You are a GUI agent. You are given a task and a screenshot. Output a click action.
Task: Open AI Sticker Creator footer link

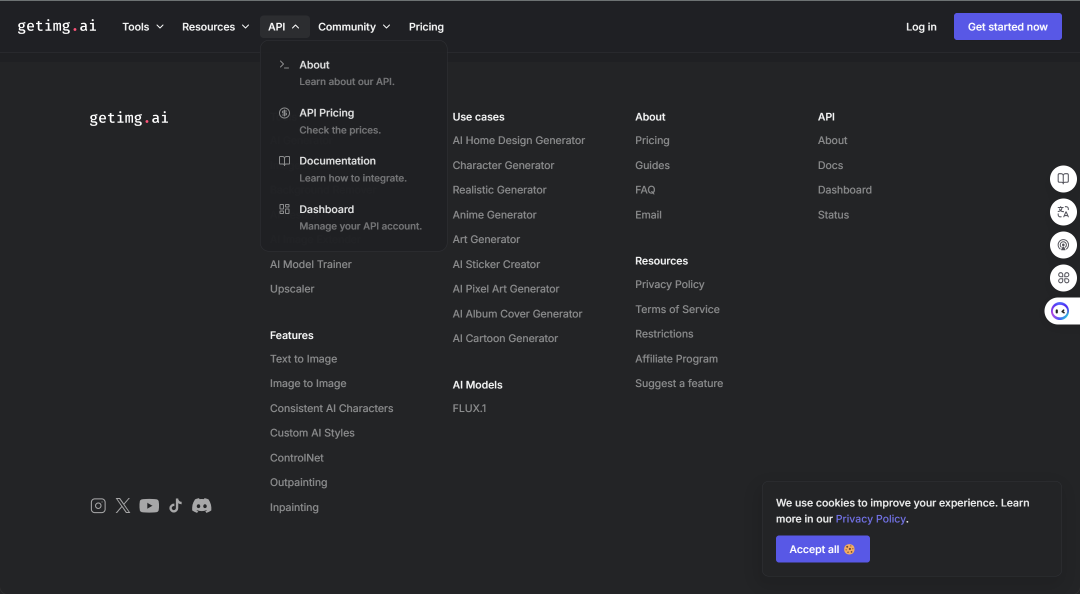point(496,265)
